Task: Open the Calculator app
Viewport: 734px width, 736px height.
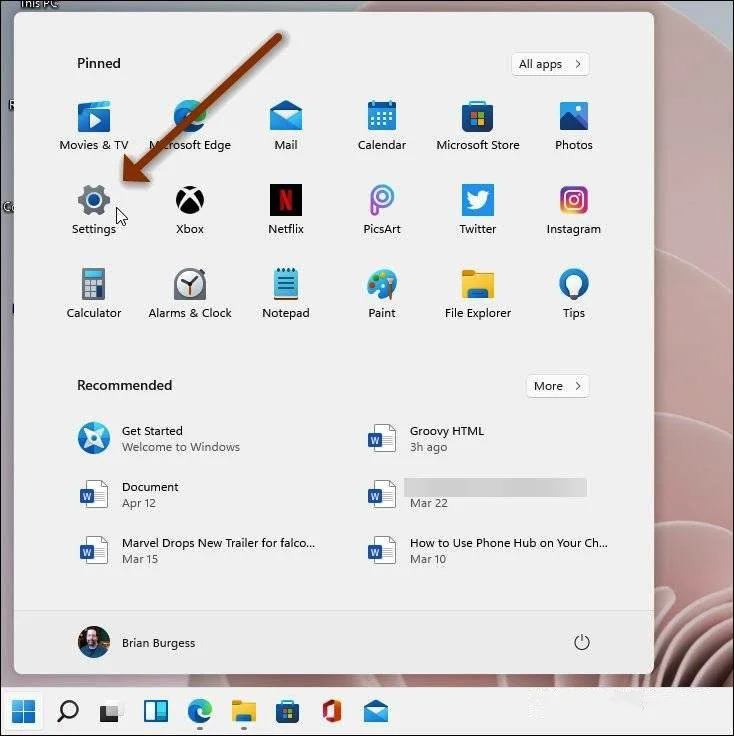Action: click(x=94, y=293)
